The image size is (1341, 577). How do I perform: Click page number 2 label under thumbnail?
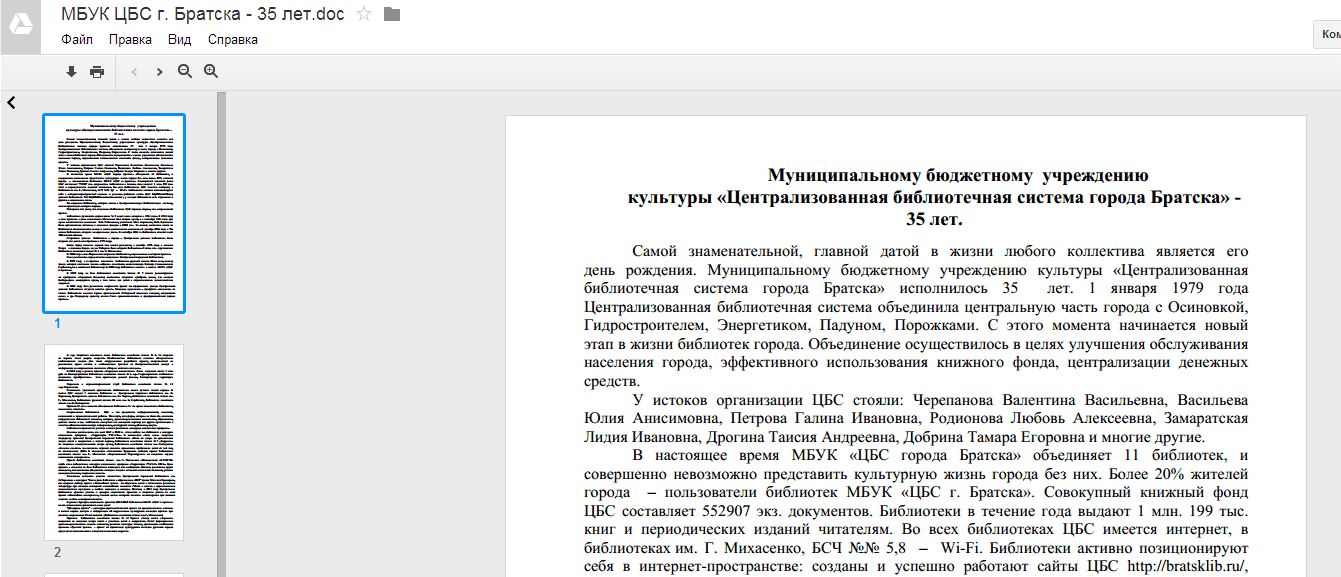57,552
